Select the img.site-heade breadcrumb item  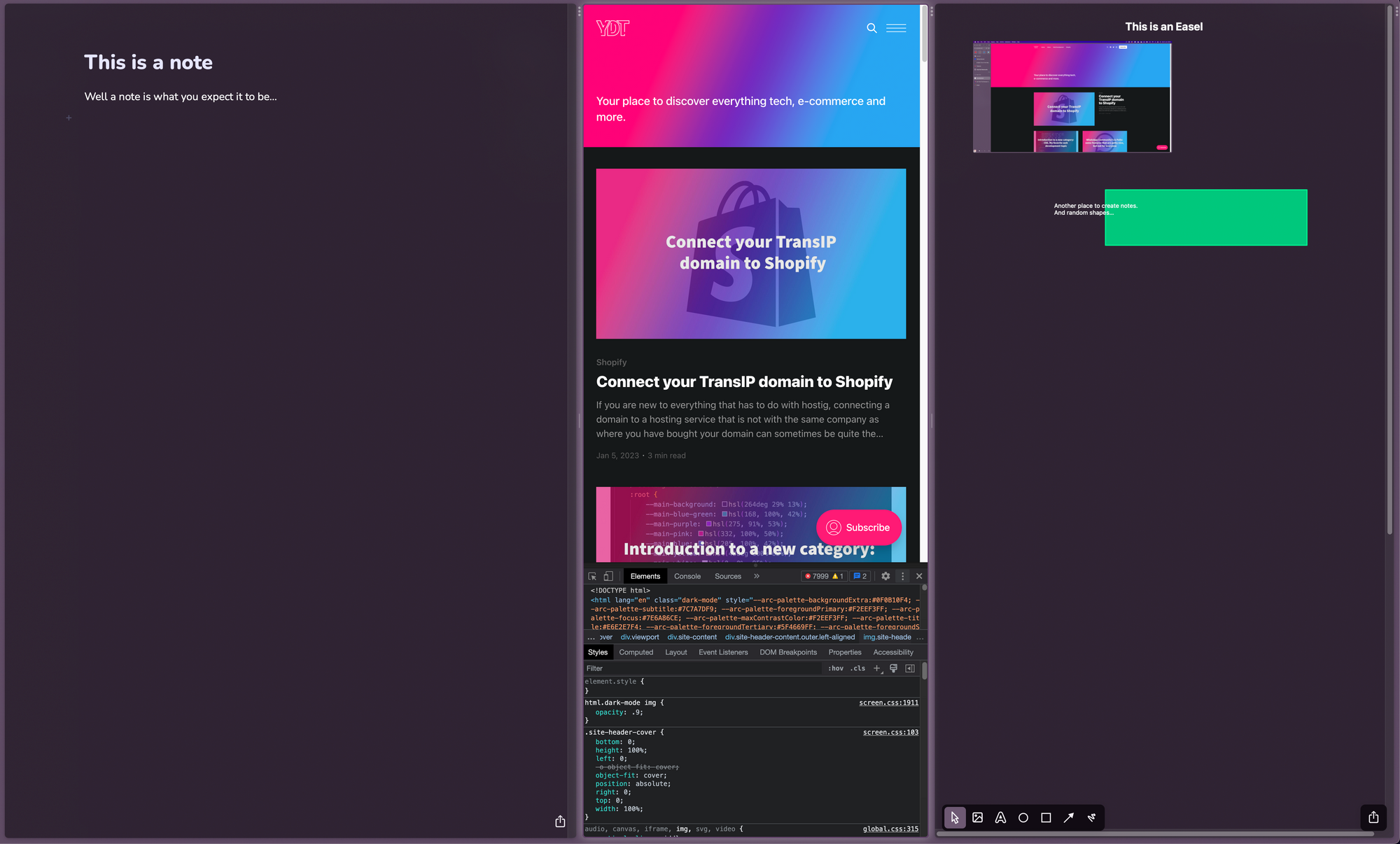point(888,637)
